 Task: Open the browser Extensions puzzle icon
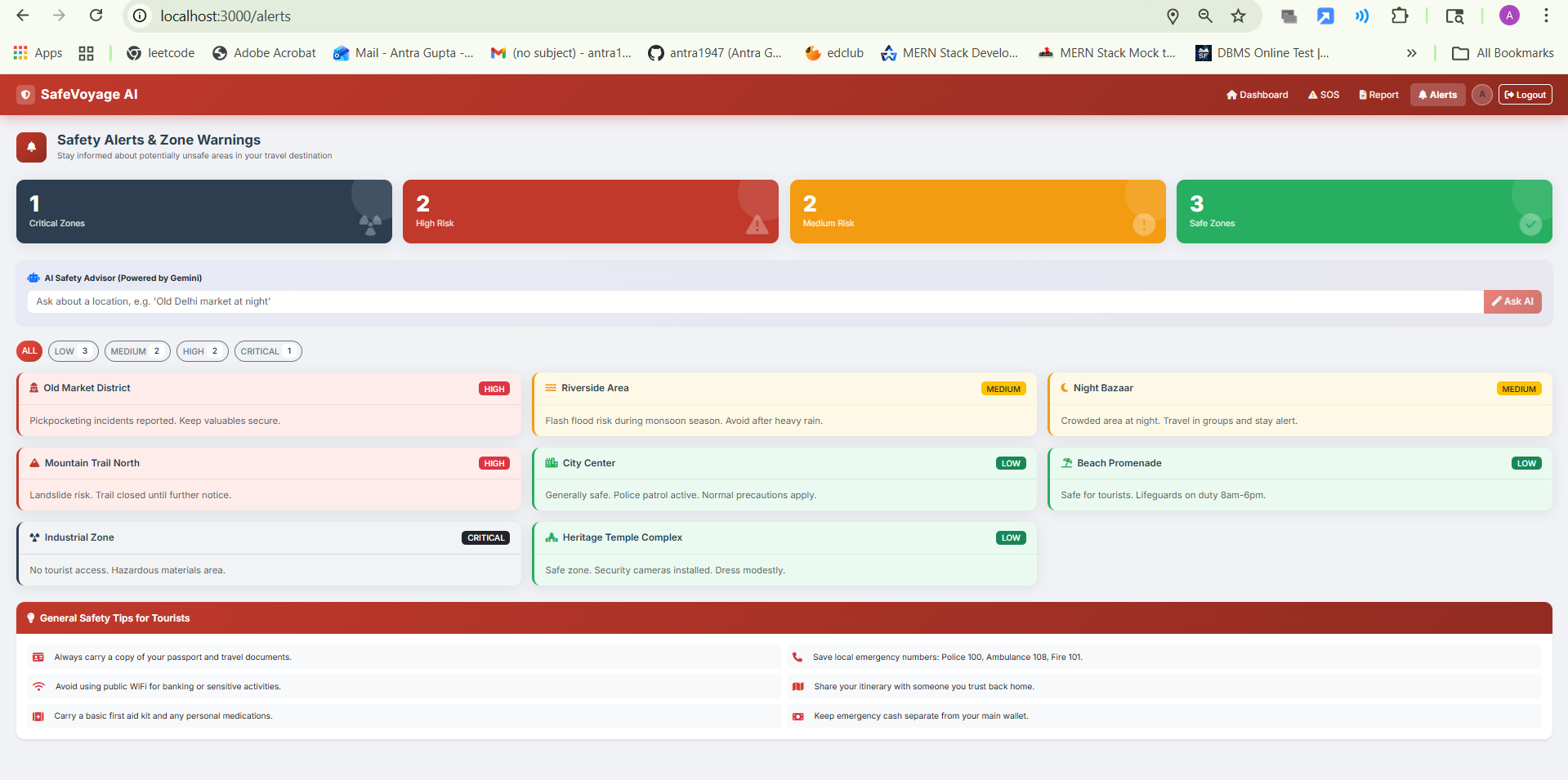pos(1400,16)
